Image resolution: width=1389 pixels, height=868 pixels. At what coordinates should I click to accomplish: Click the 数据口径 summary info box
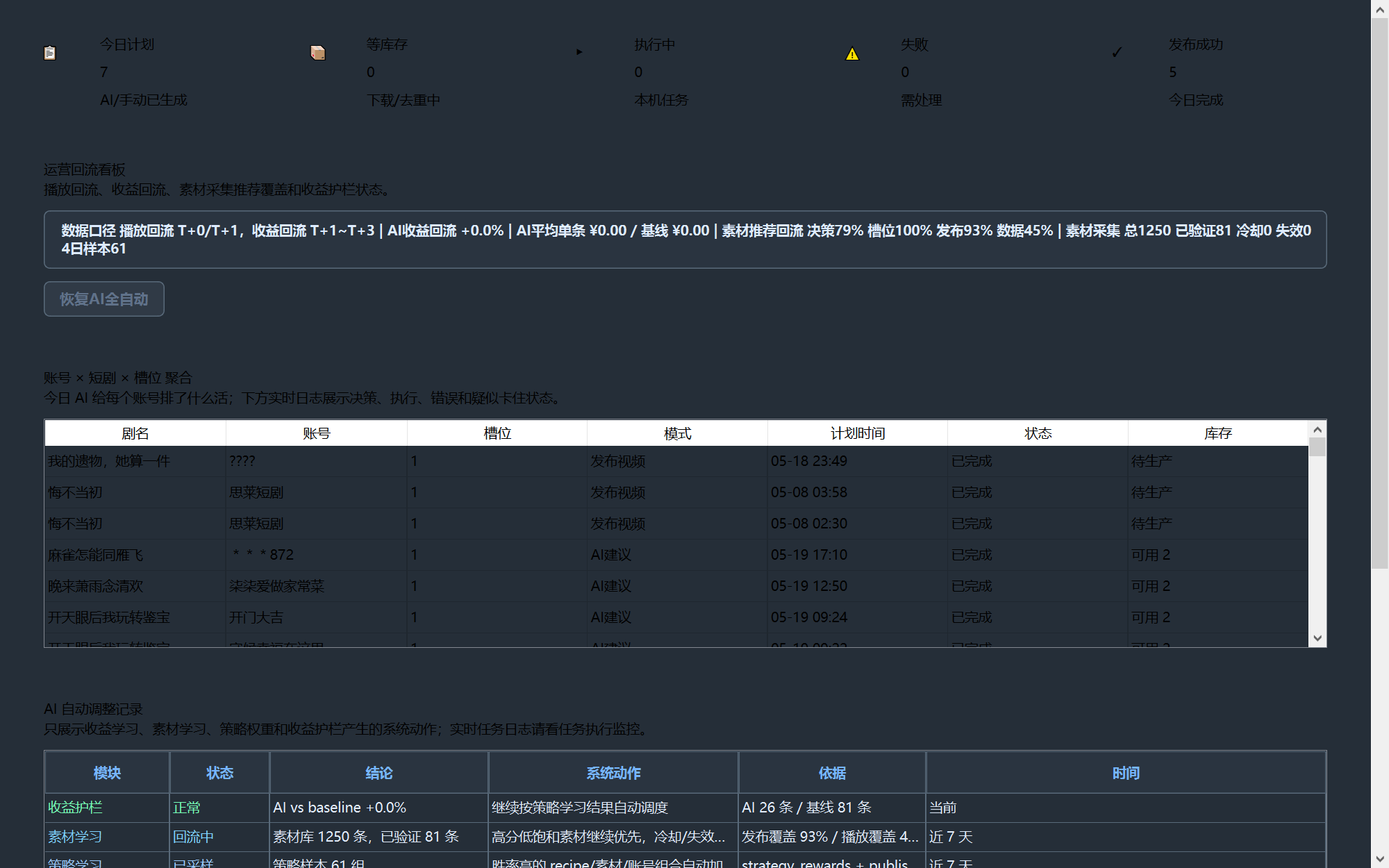[685, 240]
